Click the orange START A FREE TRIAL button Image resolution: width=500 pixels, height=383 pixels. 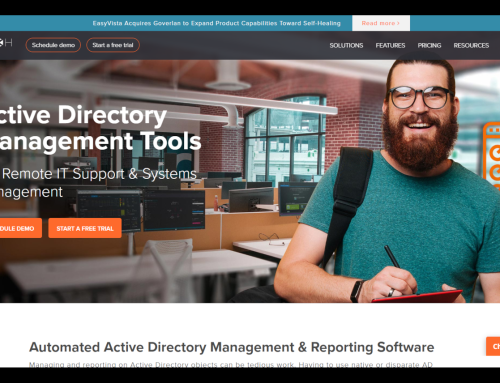click(85, 228)
